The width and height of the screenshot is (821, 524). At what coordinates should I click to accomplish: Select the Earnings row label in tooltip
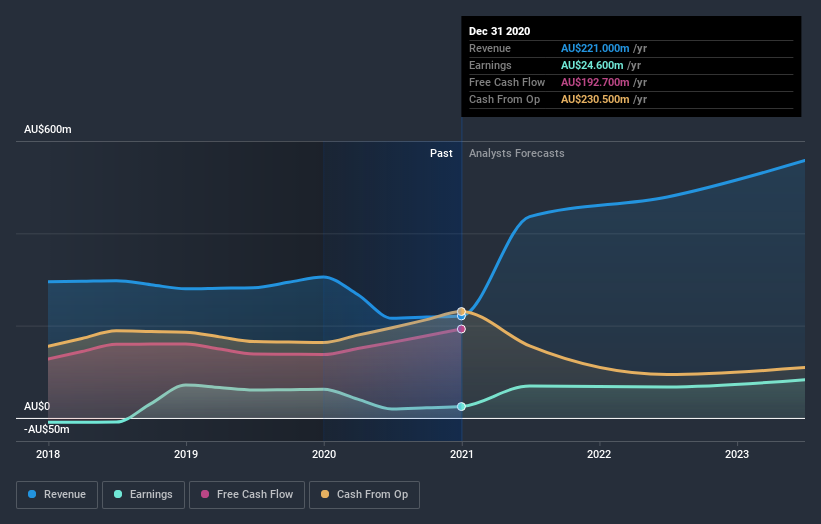490,65
